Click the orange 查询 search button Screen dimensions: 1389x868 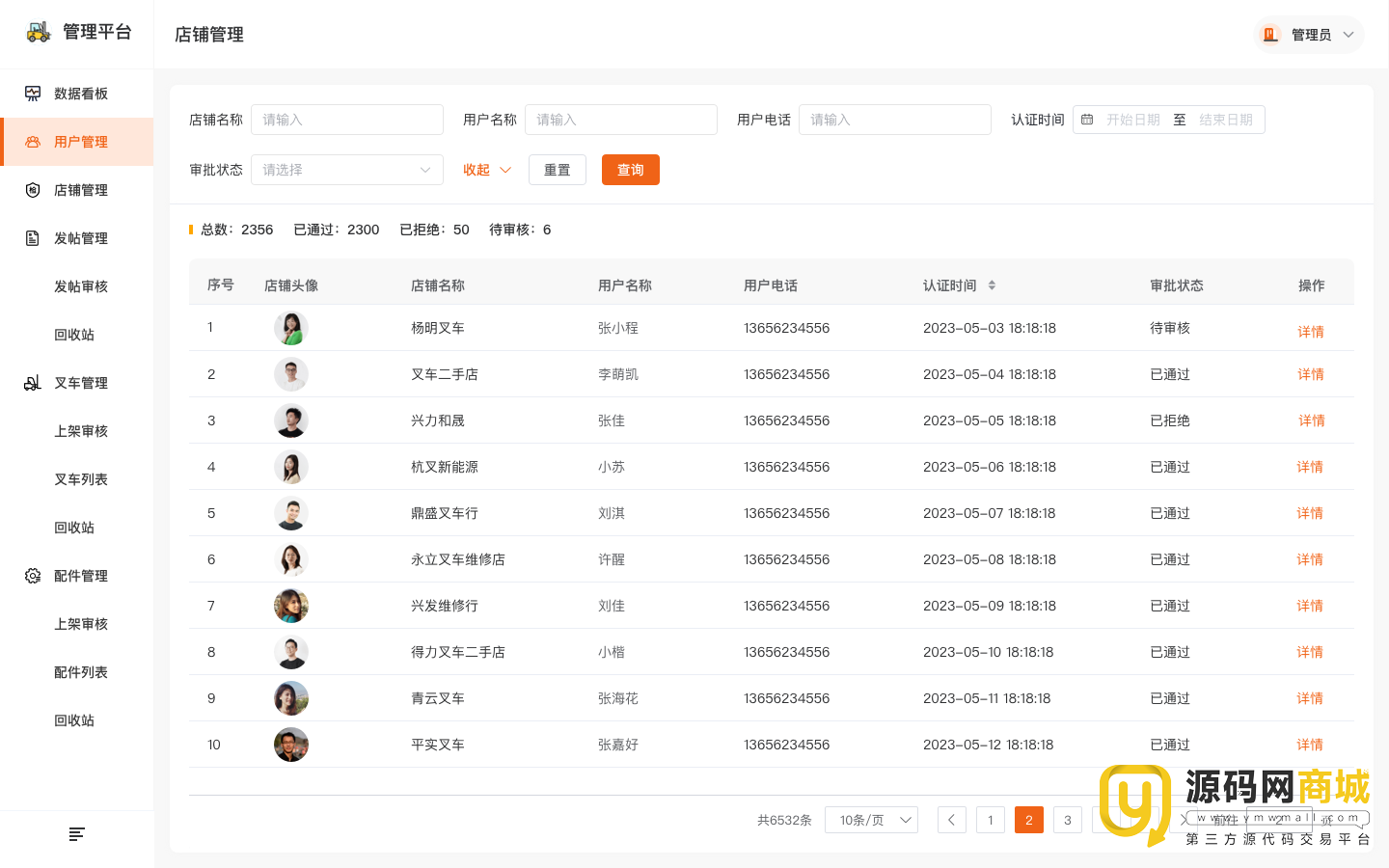pos(630,170)
